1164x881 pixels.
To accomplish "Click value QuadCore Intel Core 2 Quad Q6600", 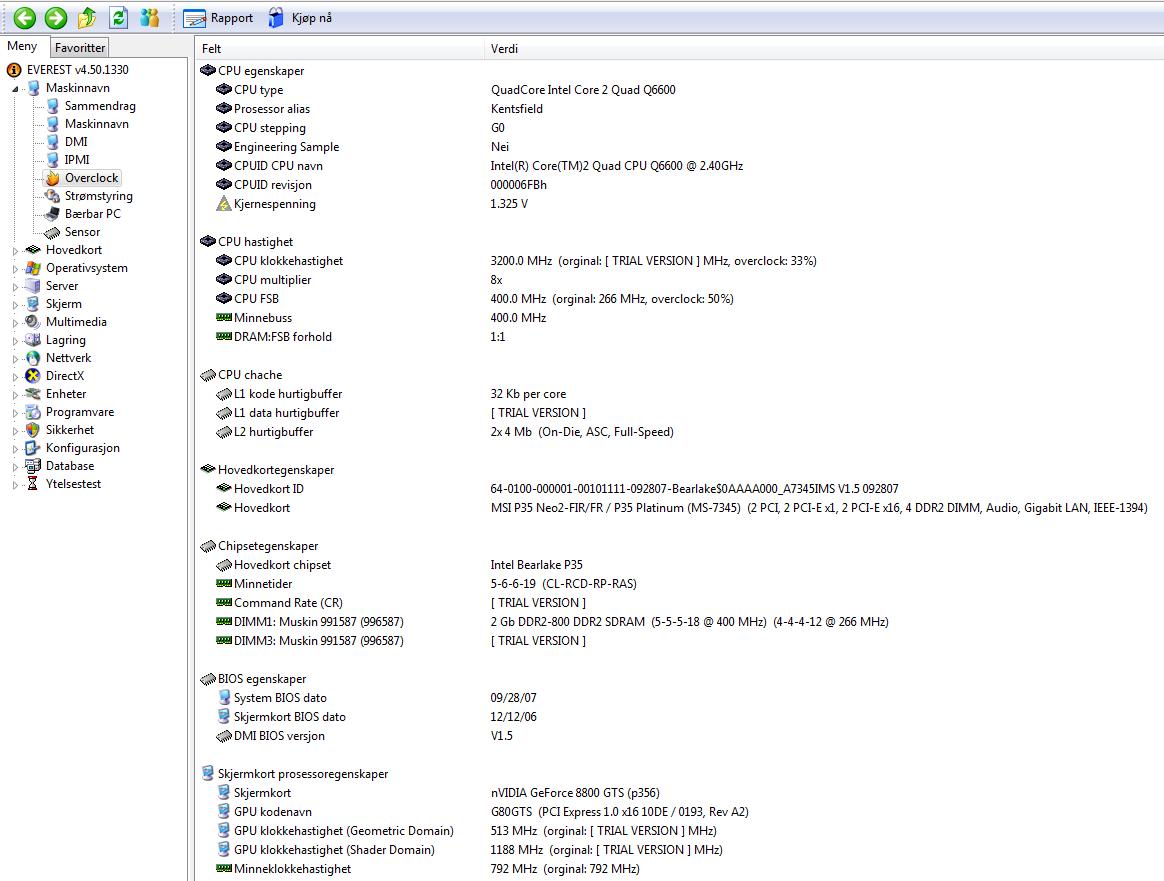I will pyautogui.click(x=583, y=90).
